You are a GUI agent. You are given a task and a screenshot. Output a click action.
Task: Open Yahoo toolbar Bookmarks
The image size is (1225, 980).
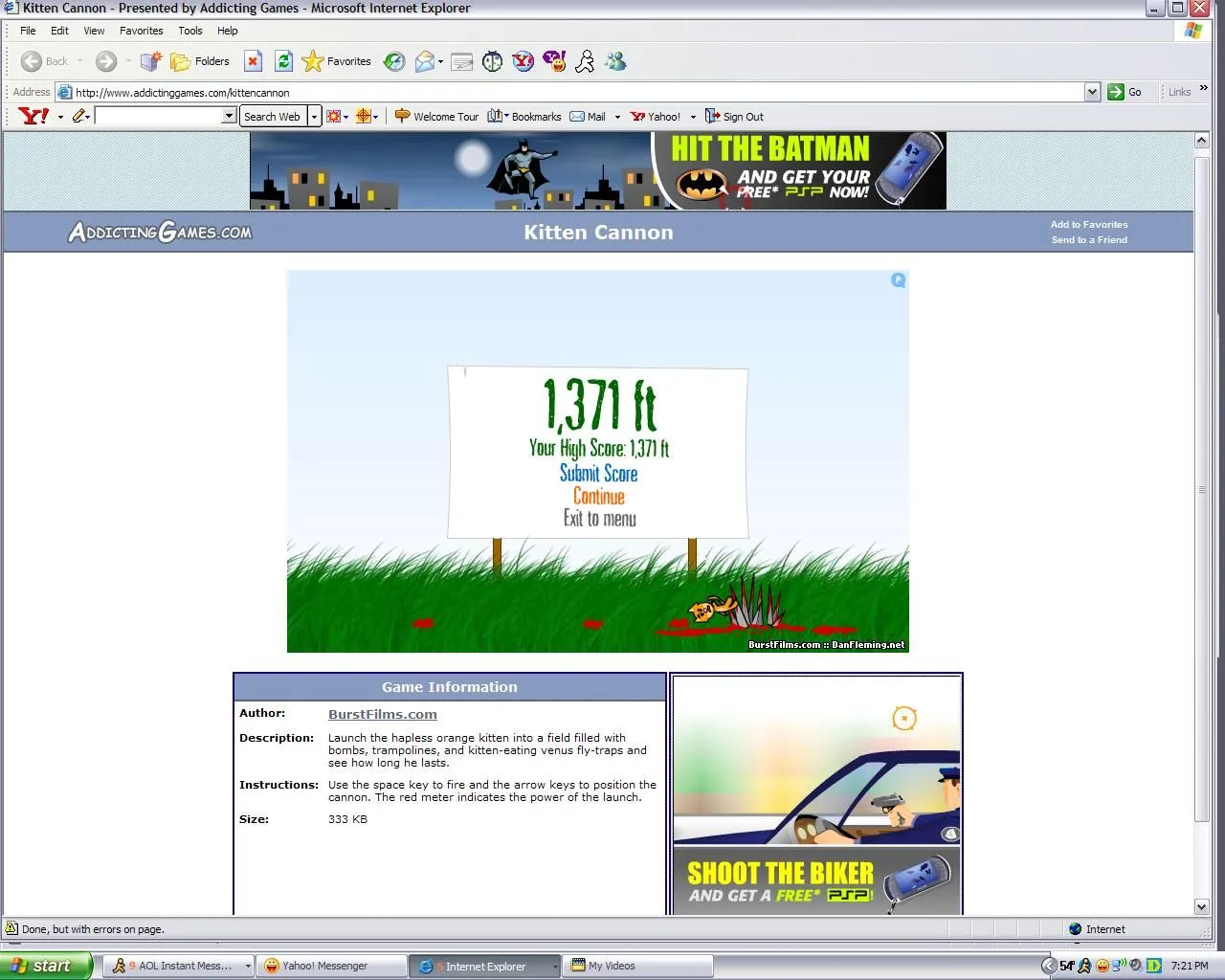click(524, 116)
